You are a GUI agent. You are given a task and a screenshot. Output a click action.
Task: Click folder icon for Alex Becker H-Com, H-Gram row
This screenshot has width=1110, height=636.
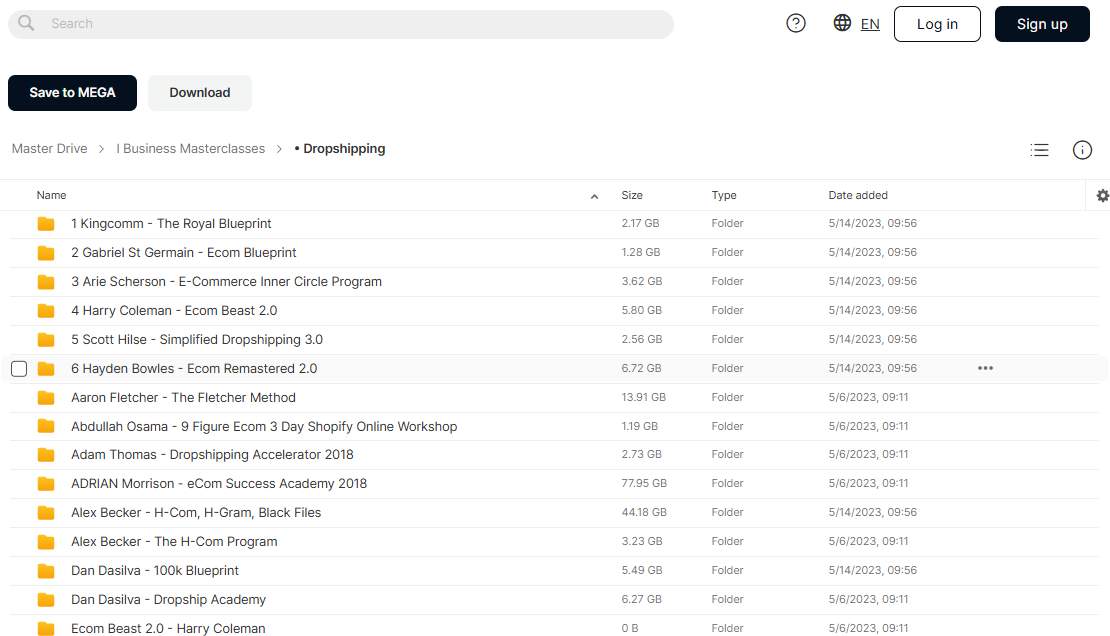click(46, 513)
